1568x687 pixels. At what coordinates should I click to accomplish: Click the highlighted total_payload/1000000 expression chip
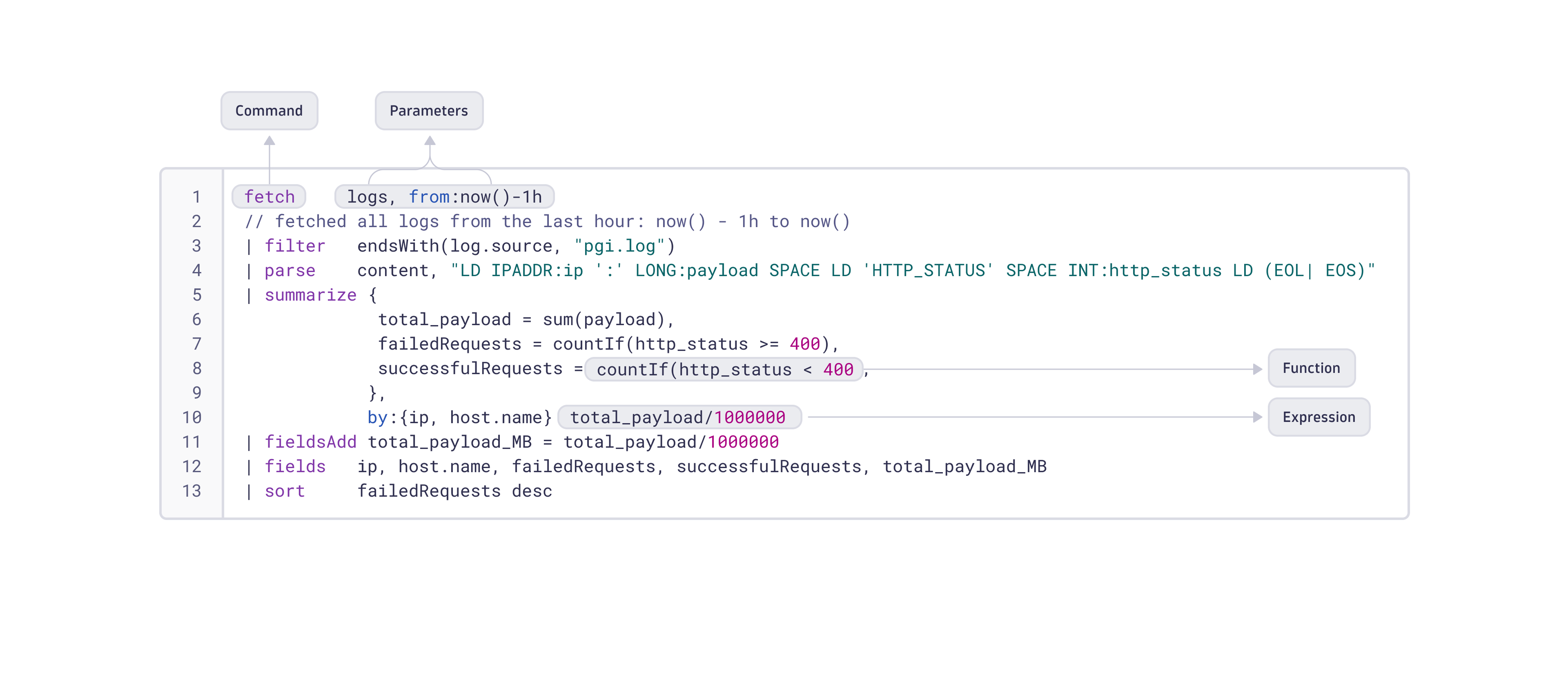(679, 417)
